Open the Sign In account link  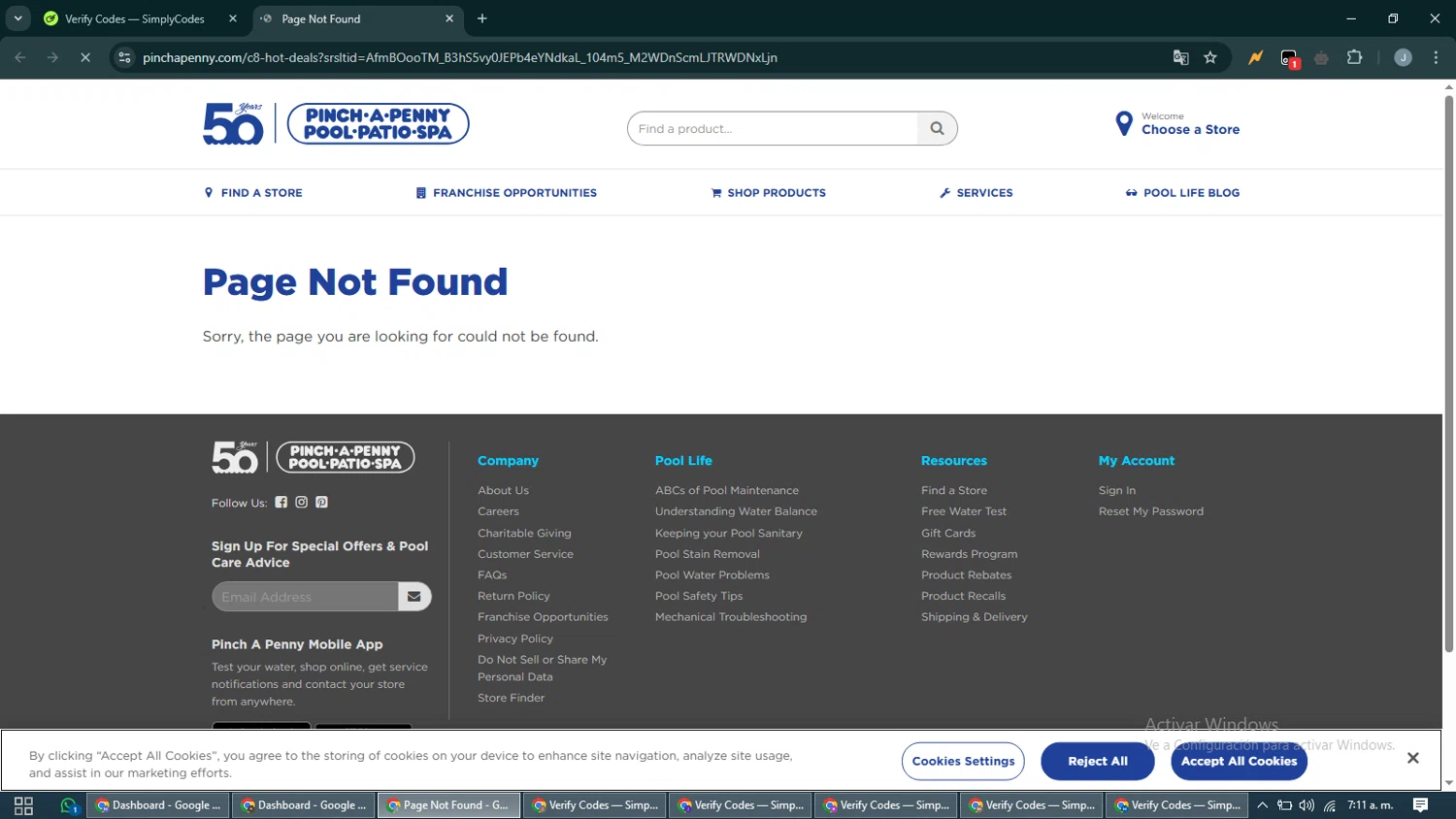[x=1117, y=491]
